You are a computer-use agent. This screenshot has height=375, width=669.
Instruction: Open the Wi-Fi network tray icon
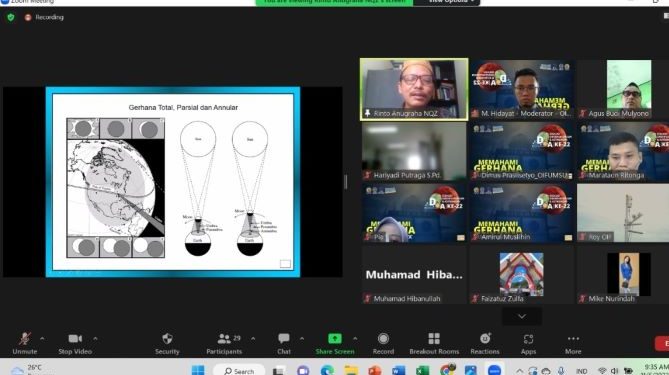coord(602,371)
